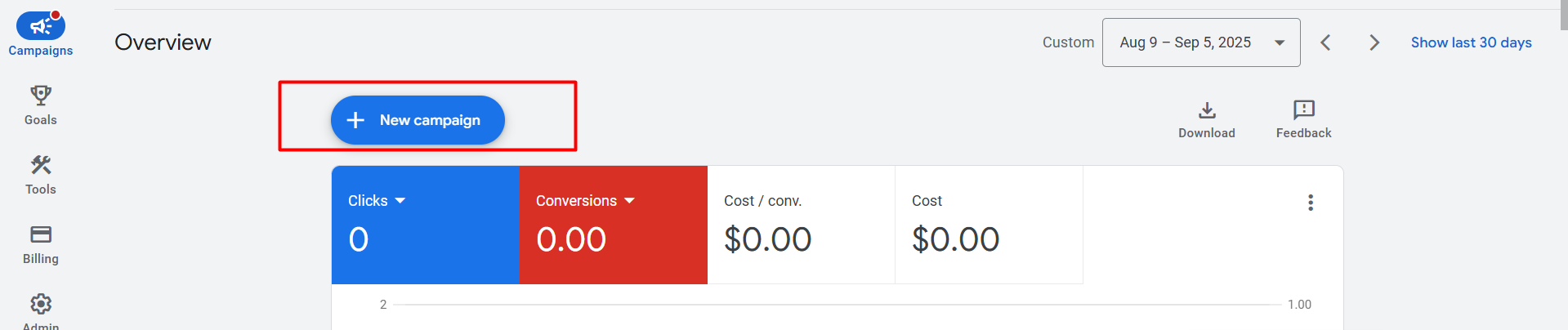The image size is (1568, 330).
Task: Go to next date range arrow
Action: tap(1374, 42)
